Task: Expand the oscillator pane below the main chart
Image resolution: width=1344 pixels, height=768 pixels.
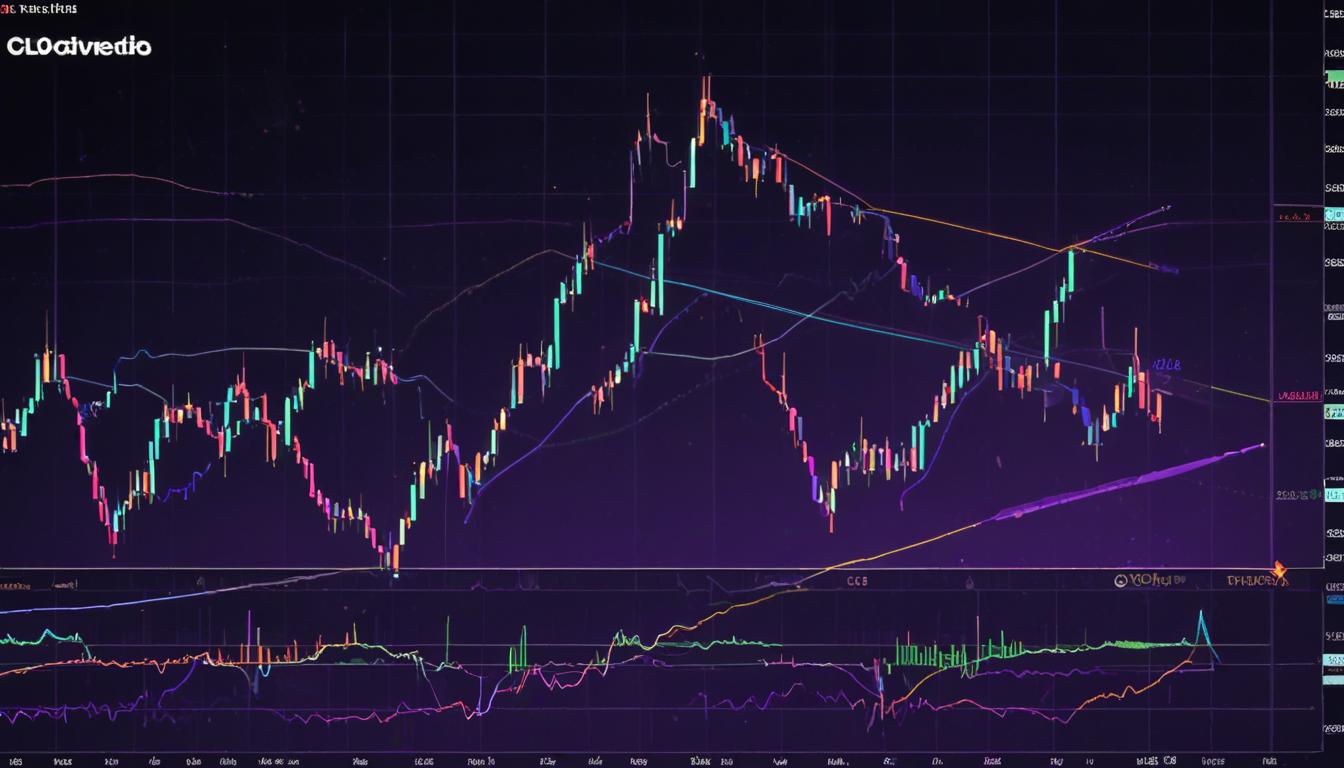Action: click(x=672, y=660)
